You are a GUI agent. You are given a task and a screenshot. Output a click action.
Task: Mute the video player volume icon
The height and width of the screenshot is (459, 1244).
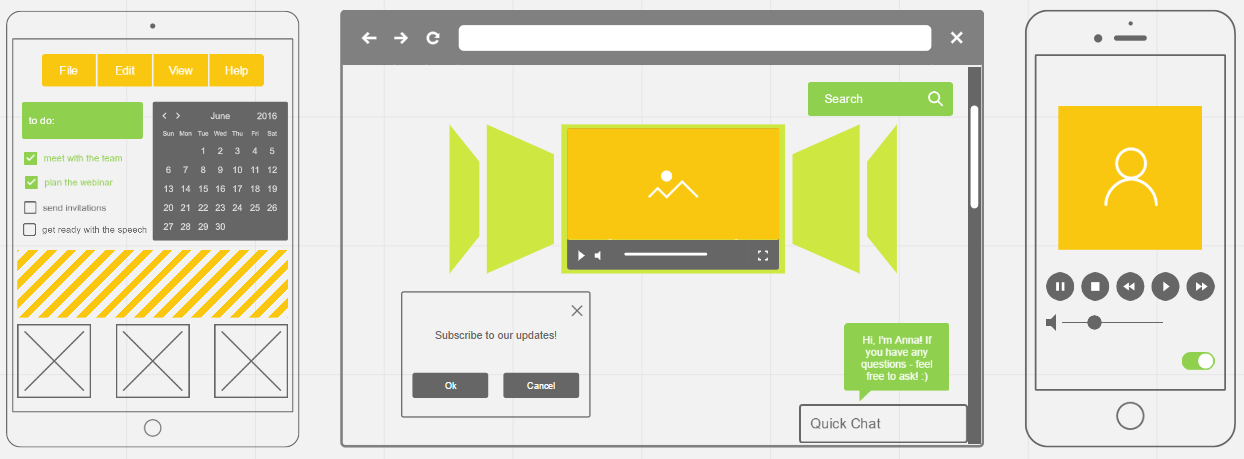pyautogui.click(x=598, y=256)
